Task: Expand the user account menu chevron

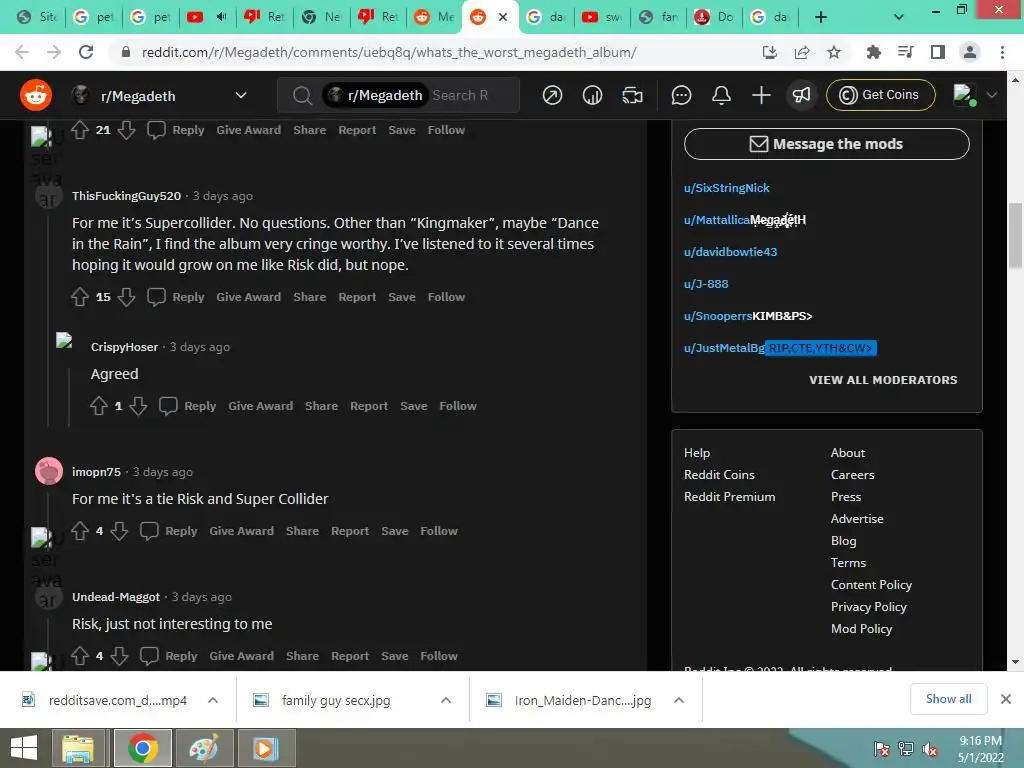Action: 992,95
